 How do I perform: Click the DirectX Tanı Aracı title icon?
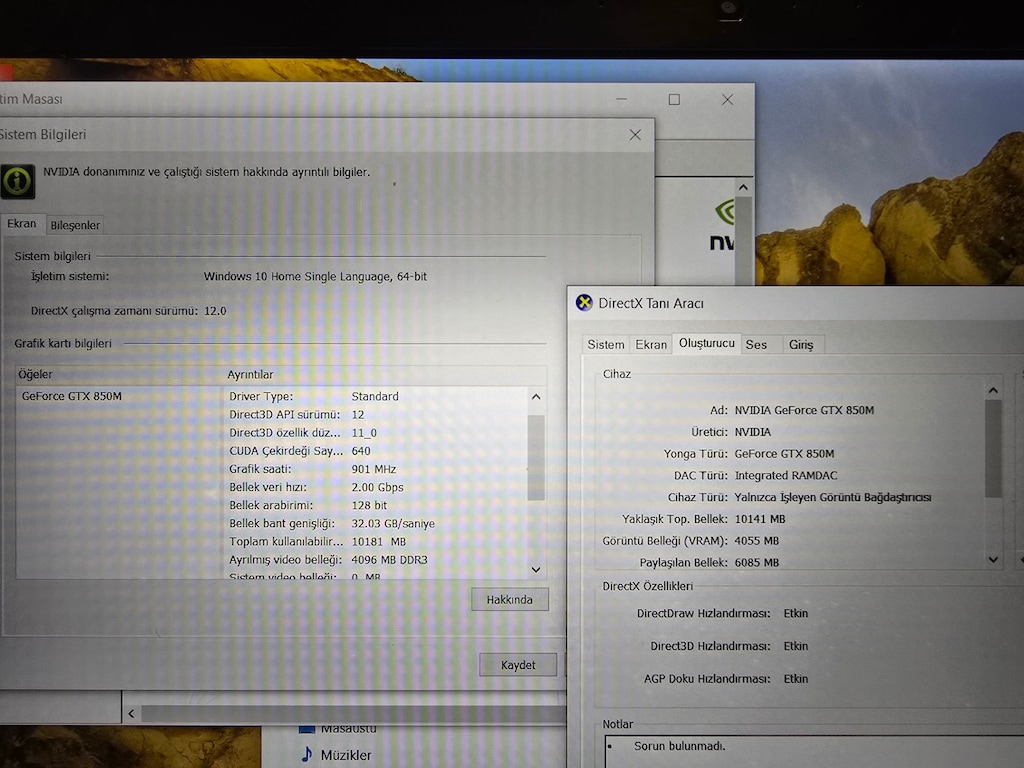pos(584,303)
